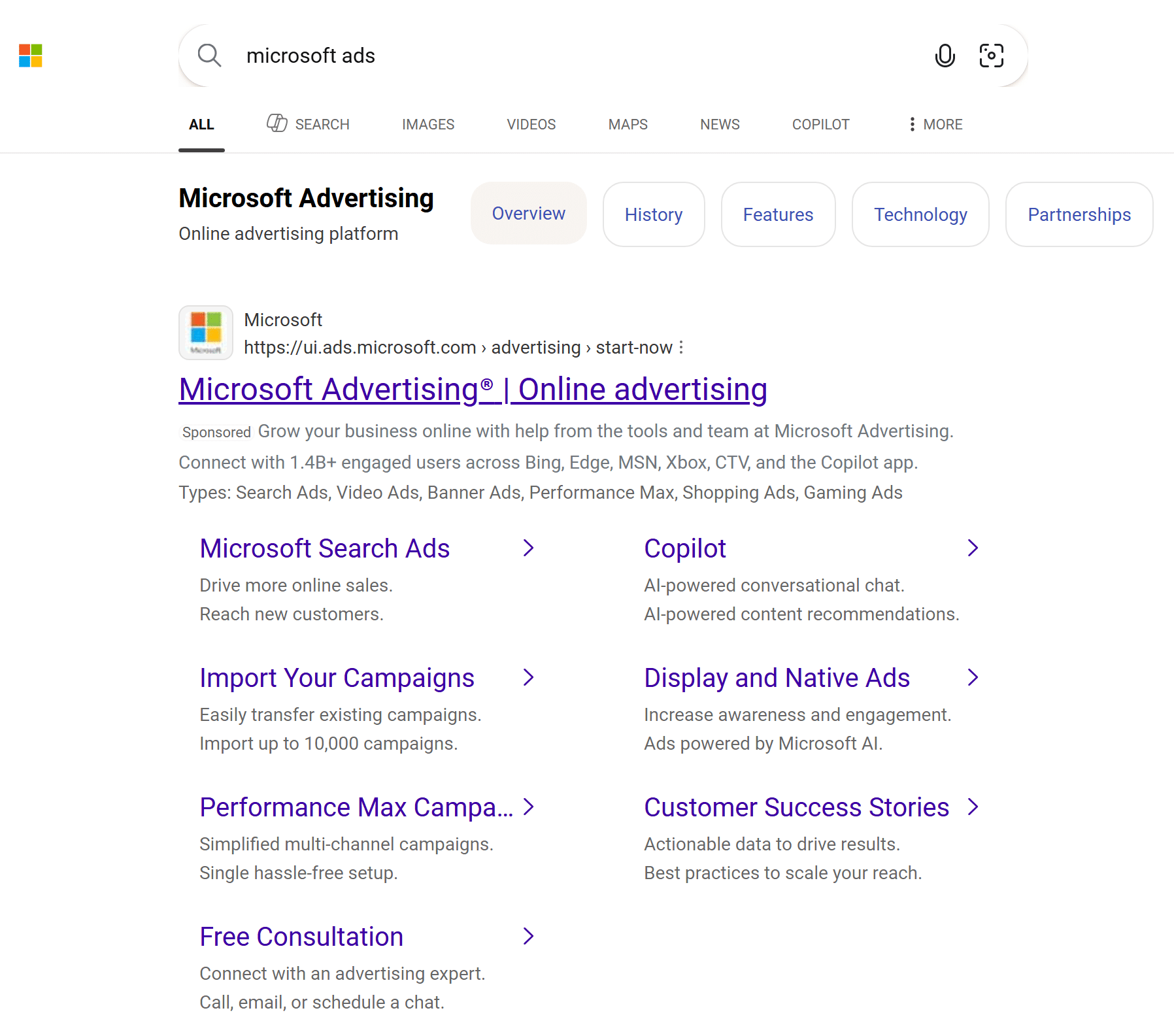Click the chevron next to Microsoft Search Ads
Screen dimensions: 1174x1036
(x=529, y=548)
